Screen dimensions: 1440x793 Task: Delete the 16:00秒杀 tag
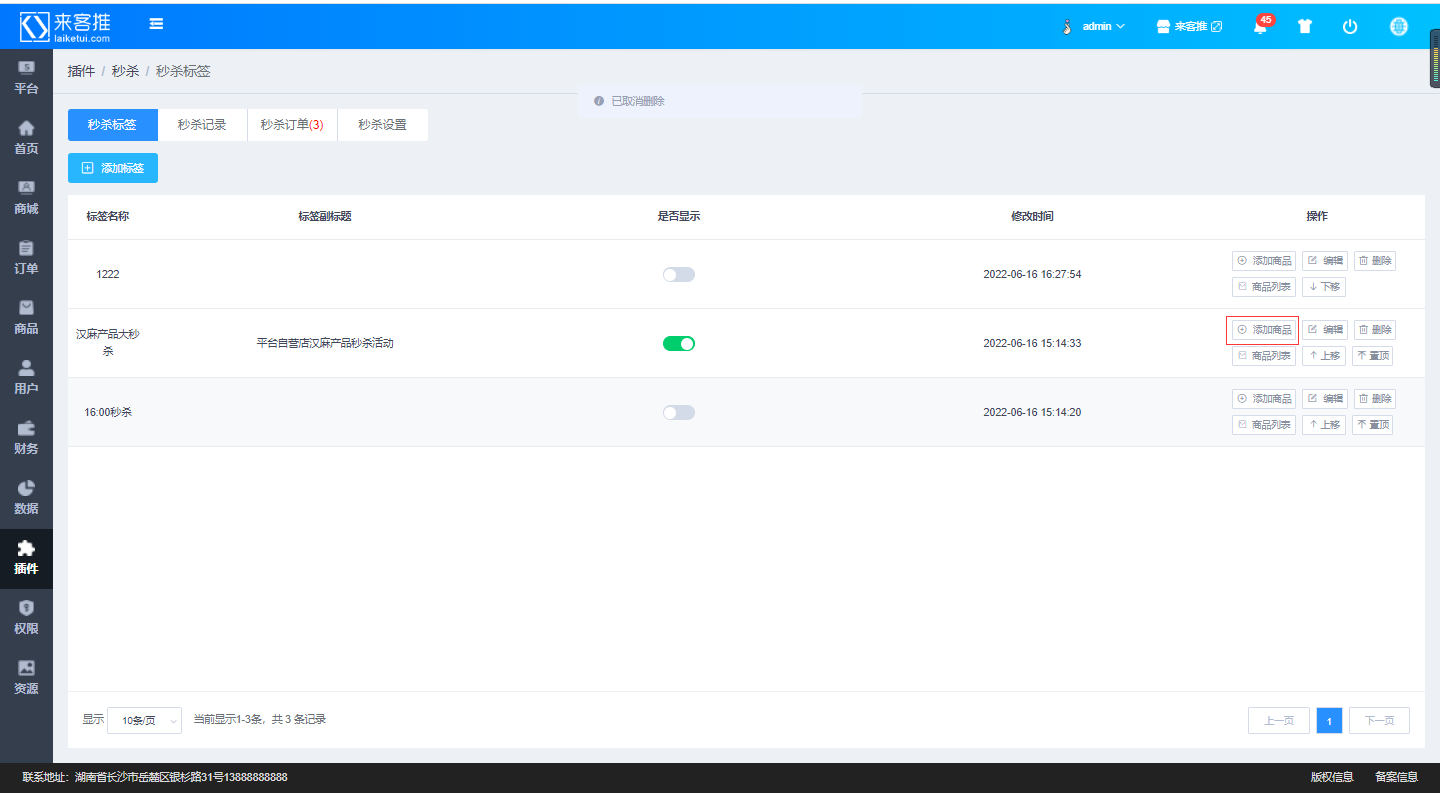[x=1375, y=399]
